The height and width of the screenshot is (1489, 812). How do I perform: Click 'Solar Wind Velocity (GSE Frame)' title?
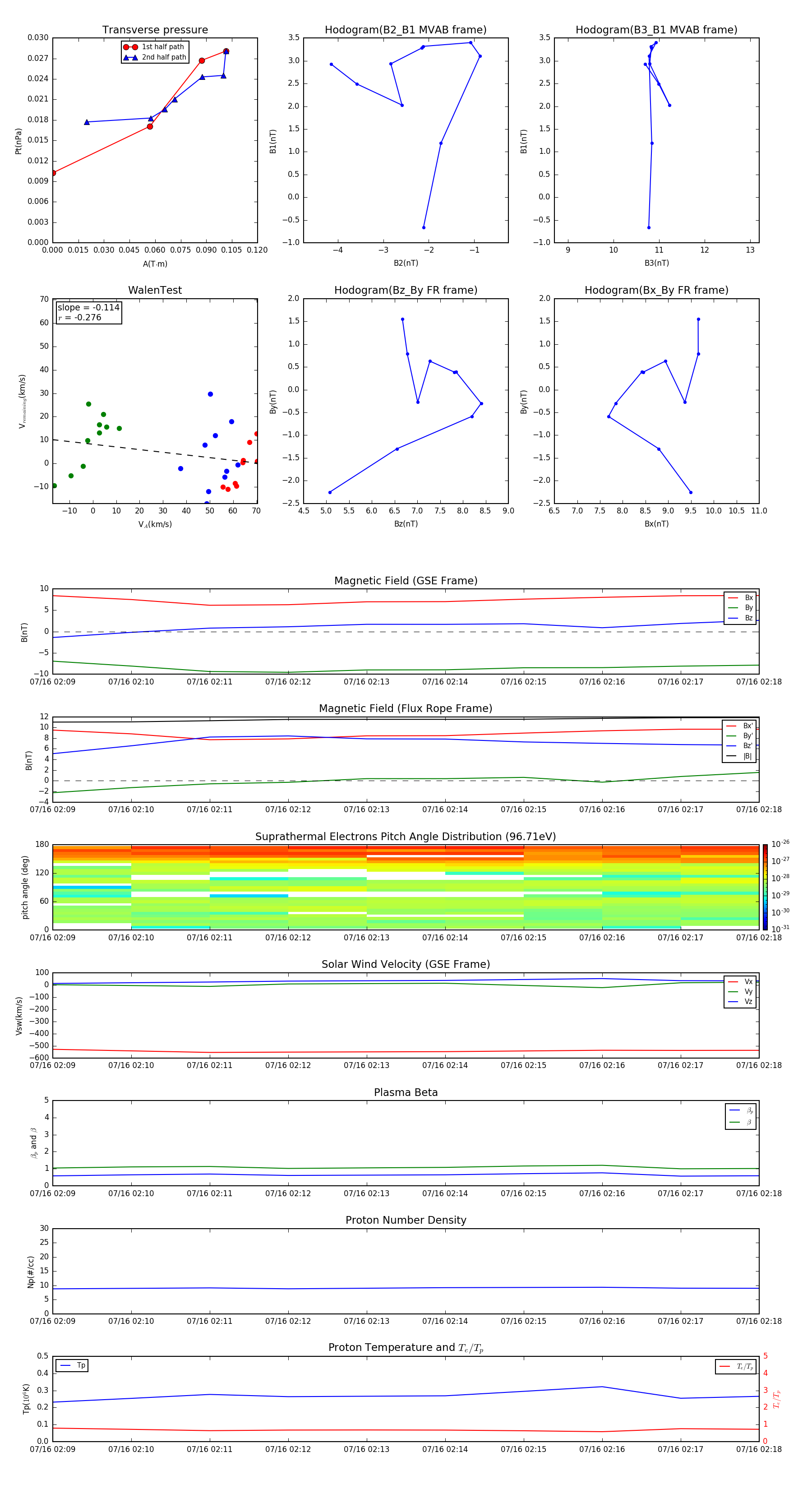click(x=406, y=965)
